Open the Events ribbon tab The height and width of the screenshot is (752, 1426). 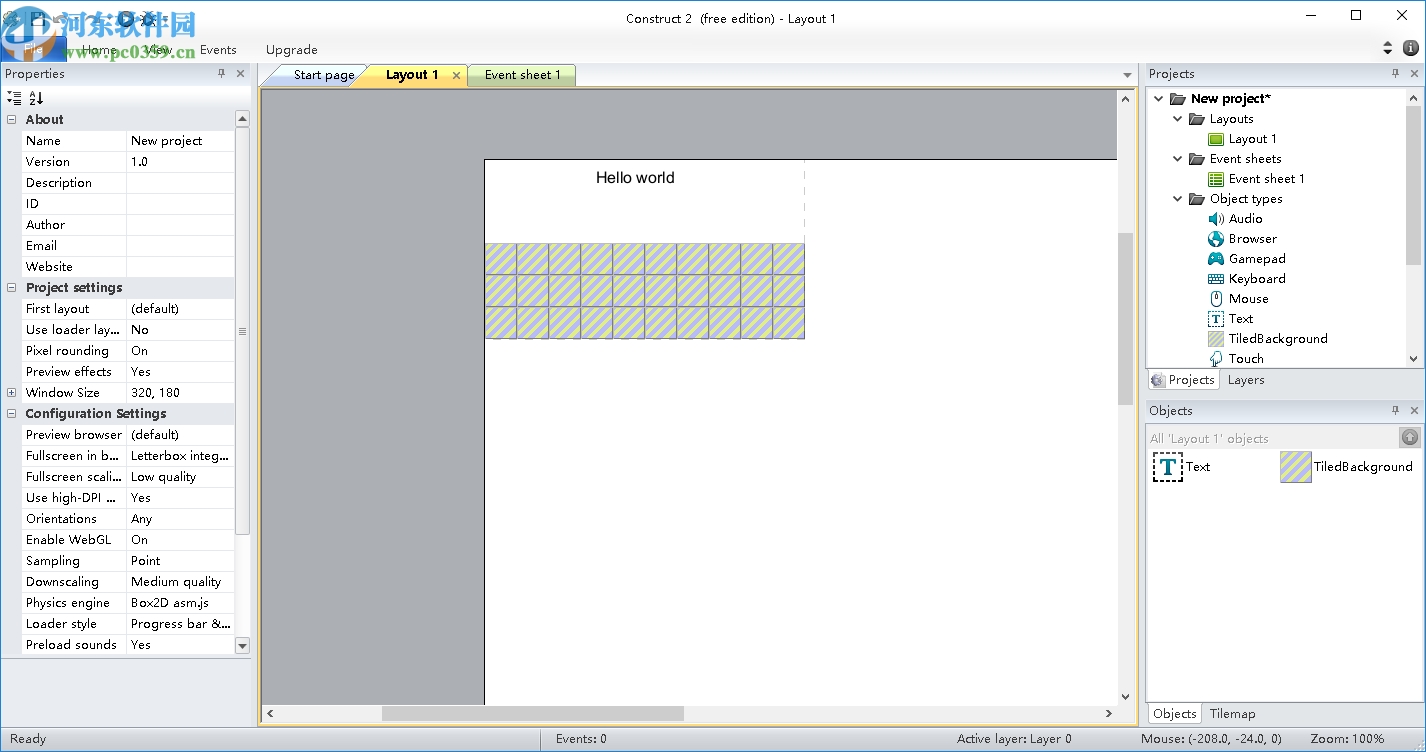coord(218,49)
